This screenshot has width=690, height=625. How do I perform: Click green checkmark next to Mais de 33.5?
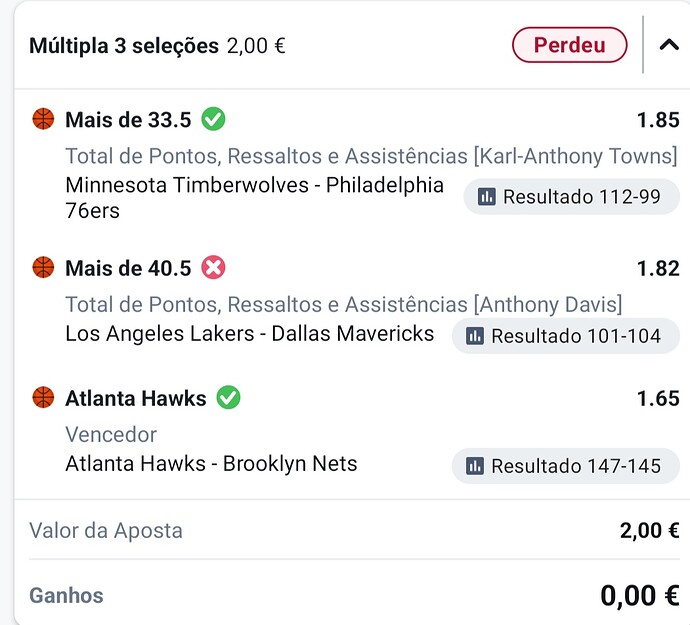pos(213,119)
